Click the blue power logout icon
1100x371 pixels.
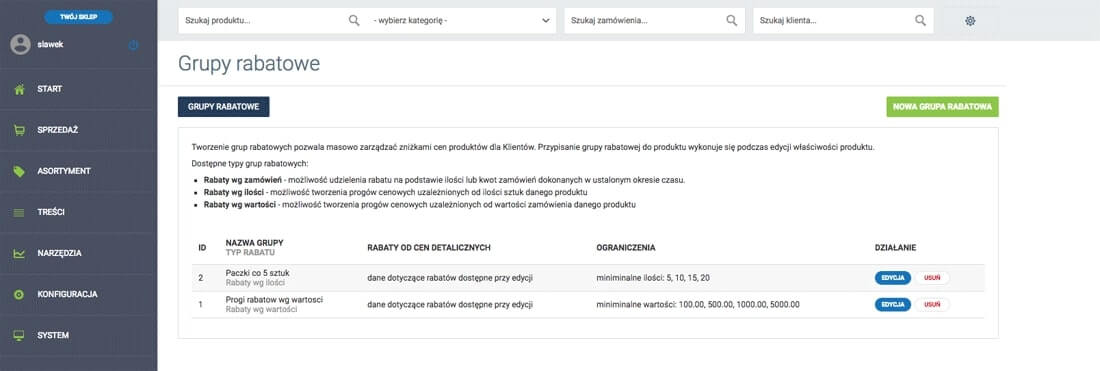pos(133,45)
